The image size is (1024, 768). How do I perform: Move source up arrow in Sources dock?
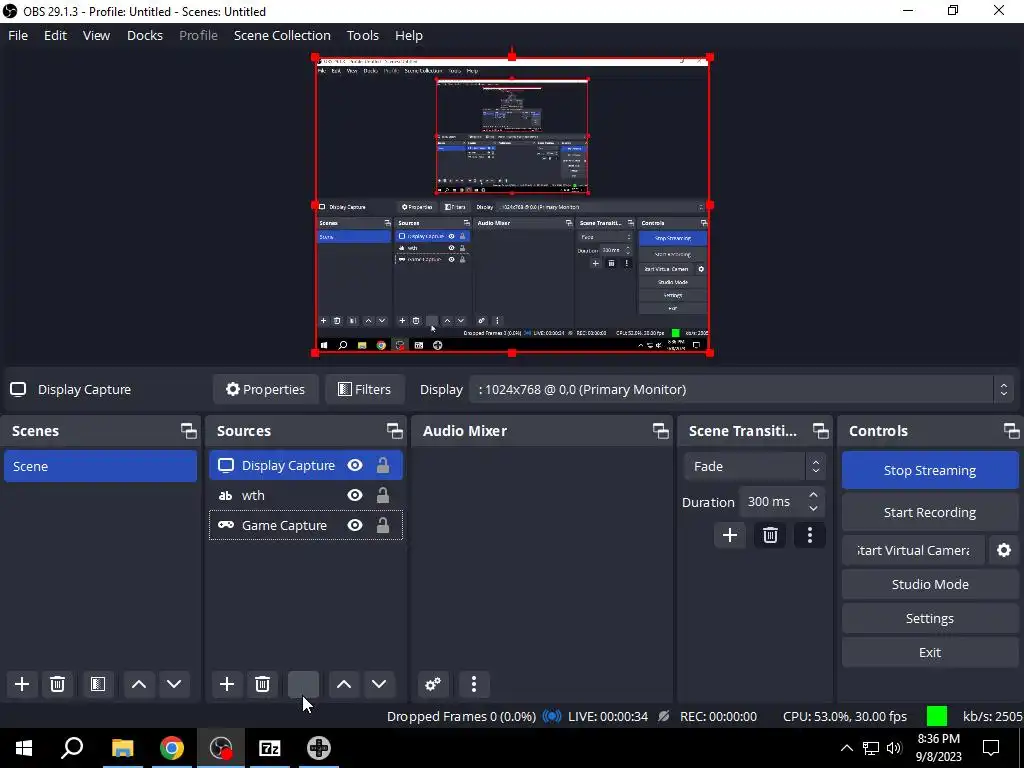344,684
